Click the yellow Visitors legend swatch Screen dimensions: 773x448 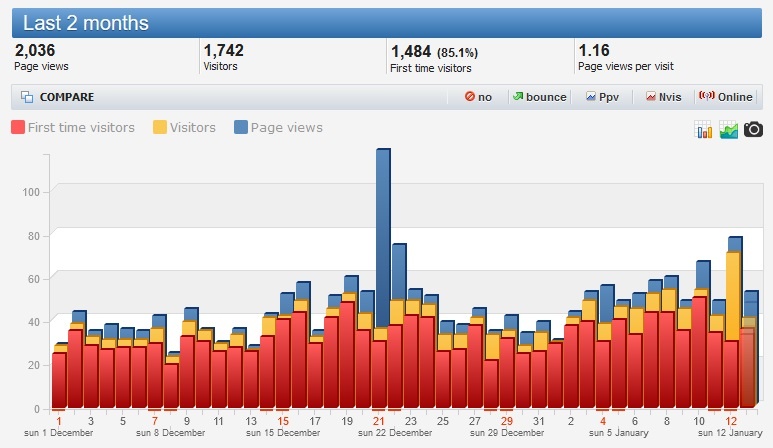click(x=160, y=127)
